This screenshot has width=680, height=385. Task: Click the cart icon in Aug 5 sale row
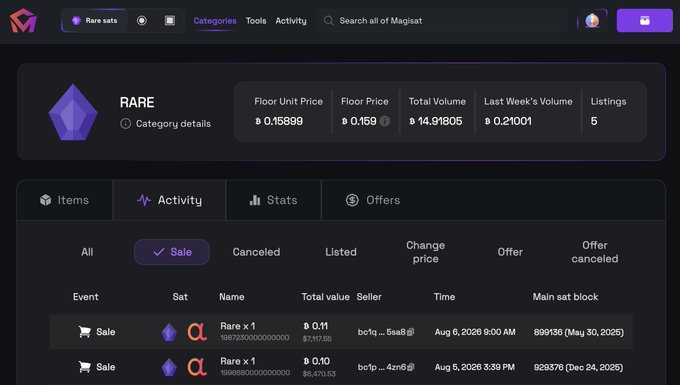point(85,367)
